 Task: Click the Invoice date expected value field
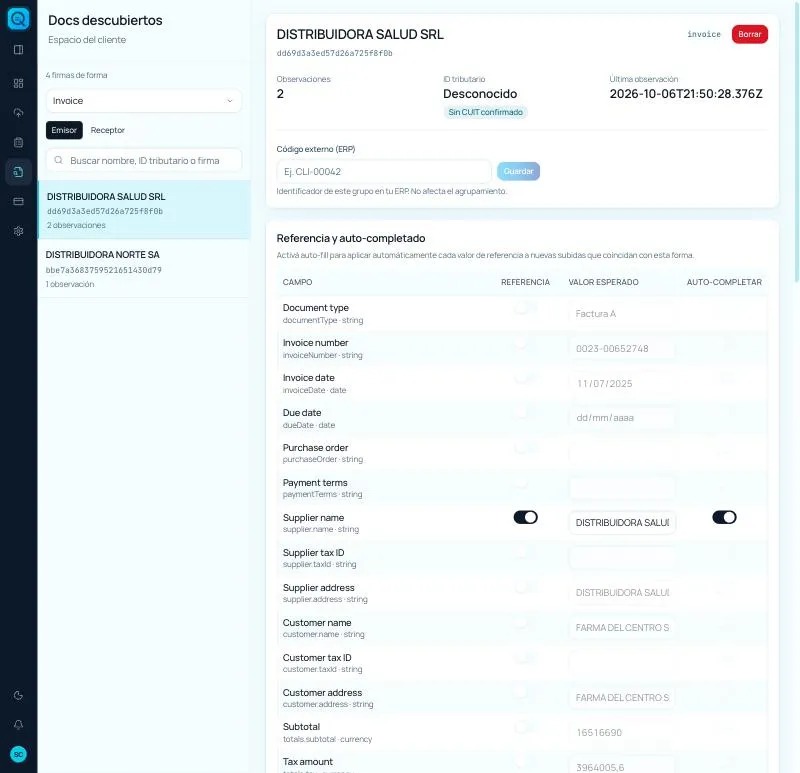[x=622, y=384]
